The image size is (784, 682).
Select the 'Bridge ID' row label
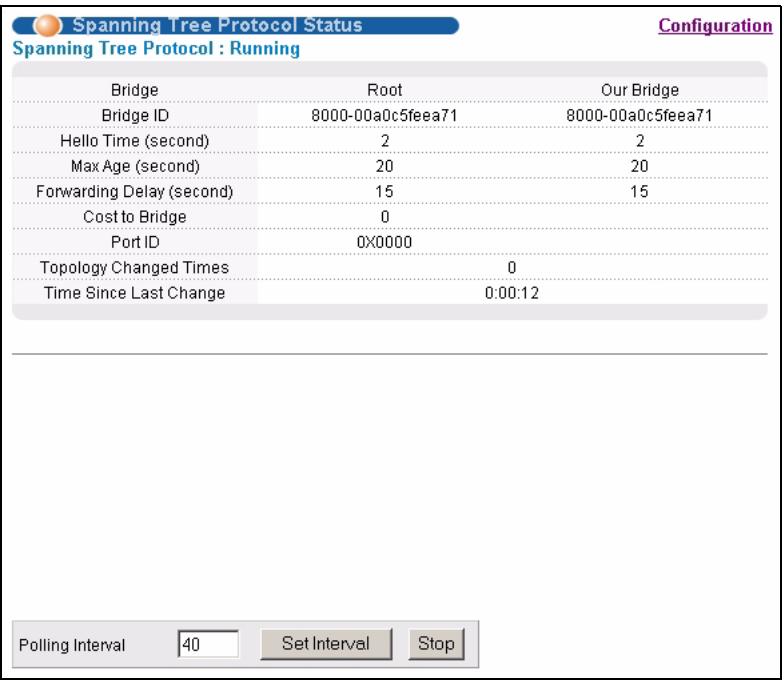coord(135,116)
